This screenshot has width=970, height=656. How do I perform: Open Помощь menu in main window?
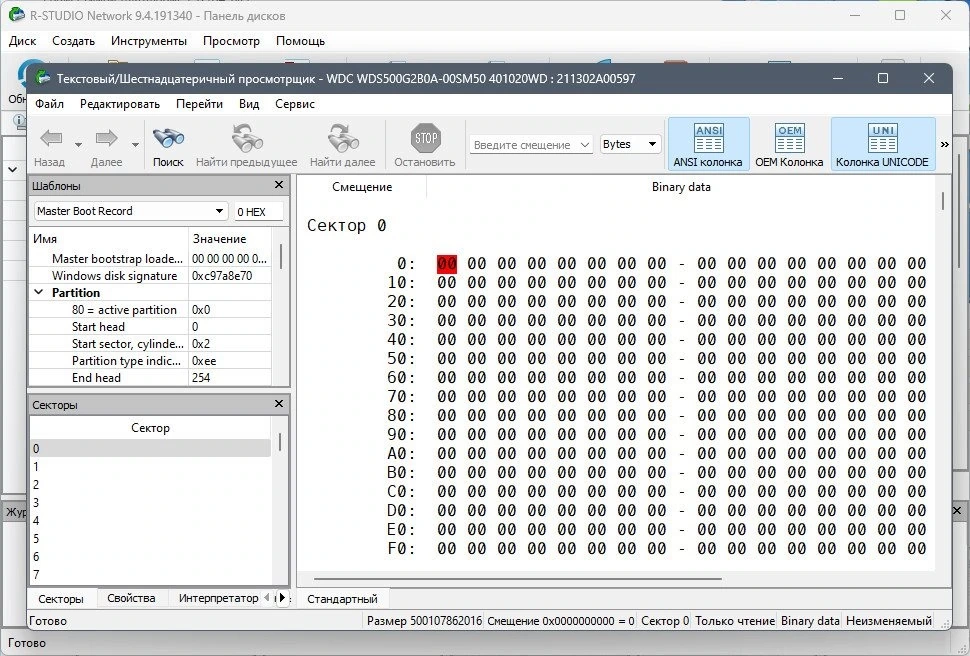tap(300, 41)
